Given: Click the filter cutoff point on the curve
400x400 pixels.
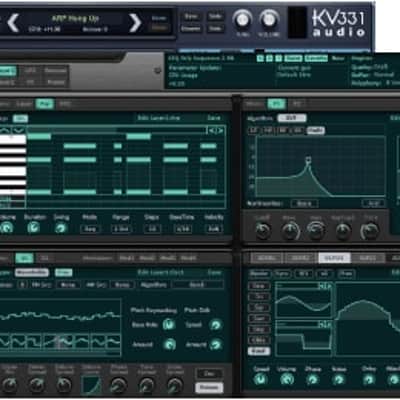Looking at the screenshot, I should pyautogui.click(x=309, y=159).
